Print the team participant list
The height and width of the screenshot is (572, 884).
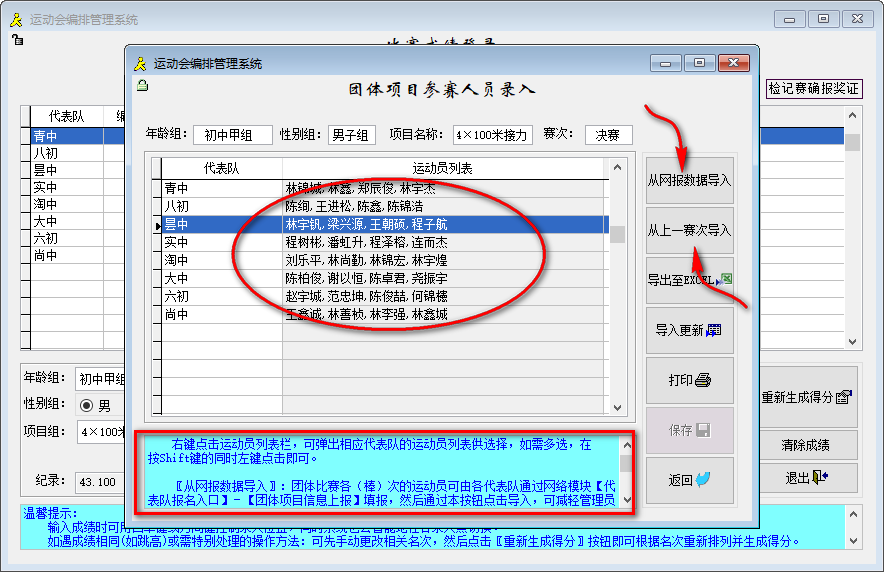coord(689,381)
